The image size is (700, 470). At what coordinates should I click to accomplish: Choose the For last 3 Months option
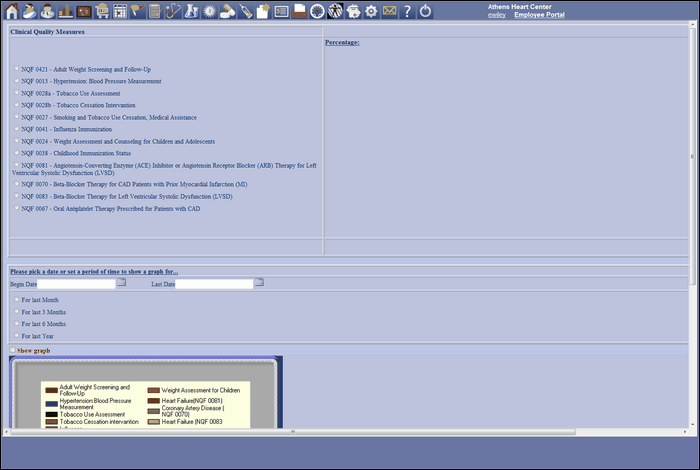click(17, 311)
